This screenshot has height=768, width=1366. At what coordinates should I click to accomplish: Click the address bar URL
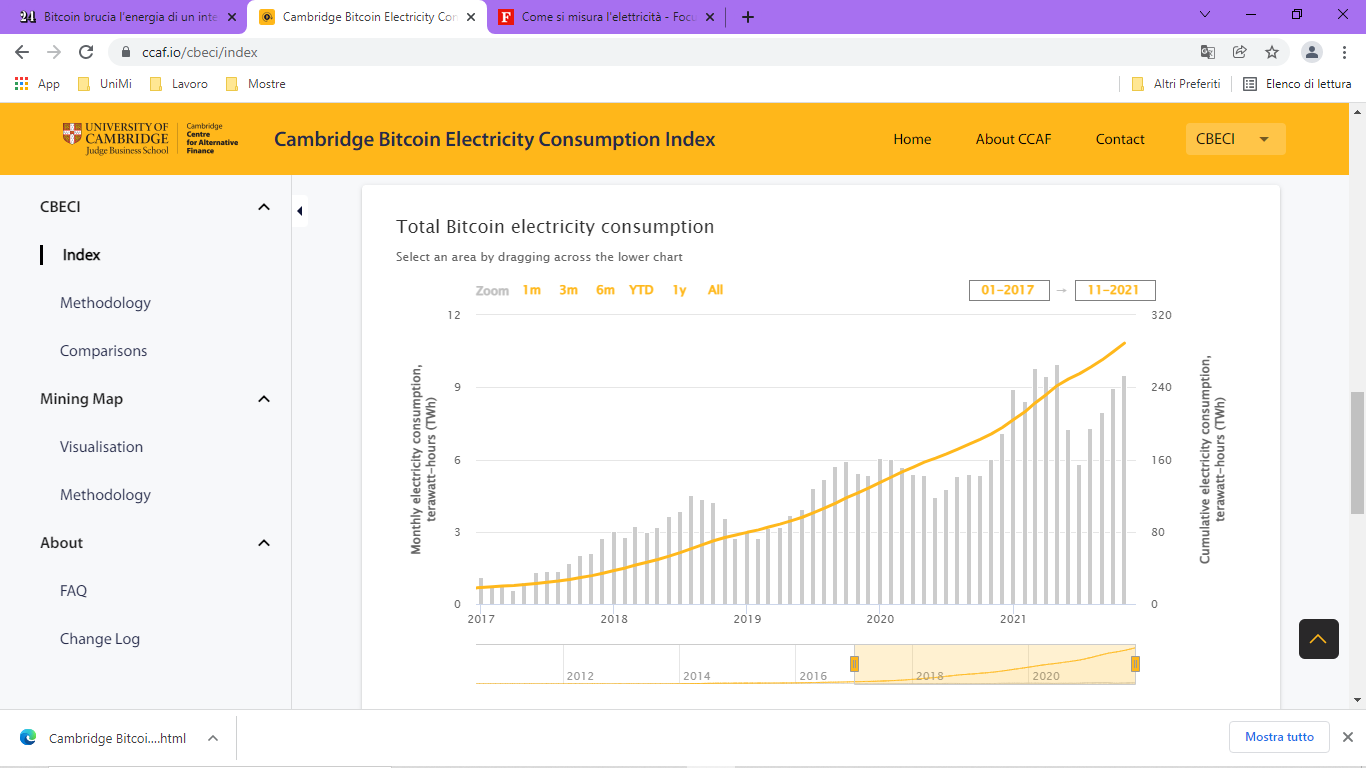(x=200, y=52)
